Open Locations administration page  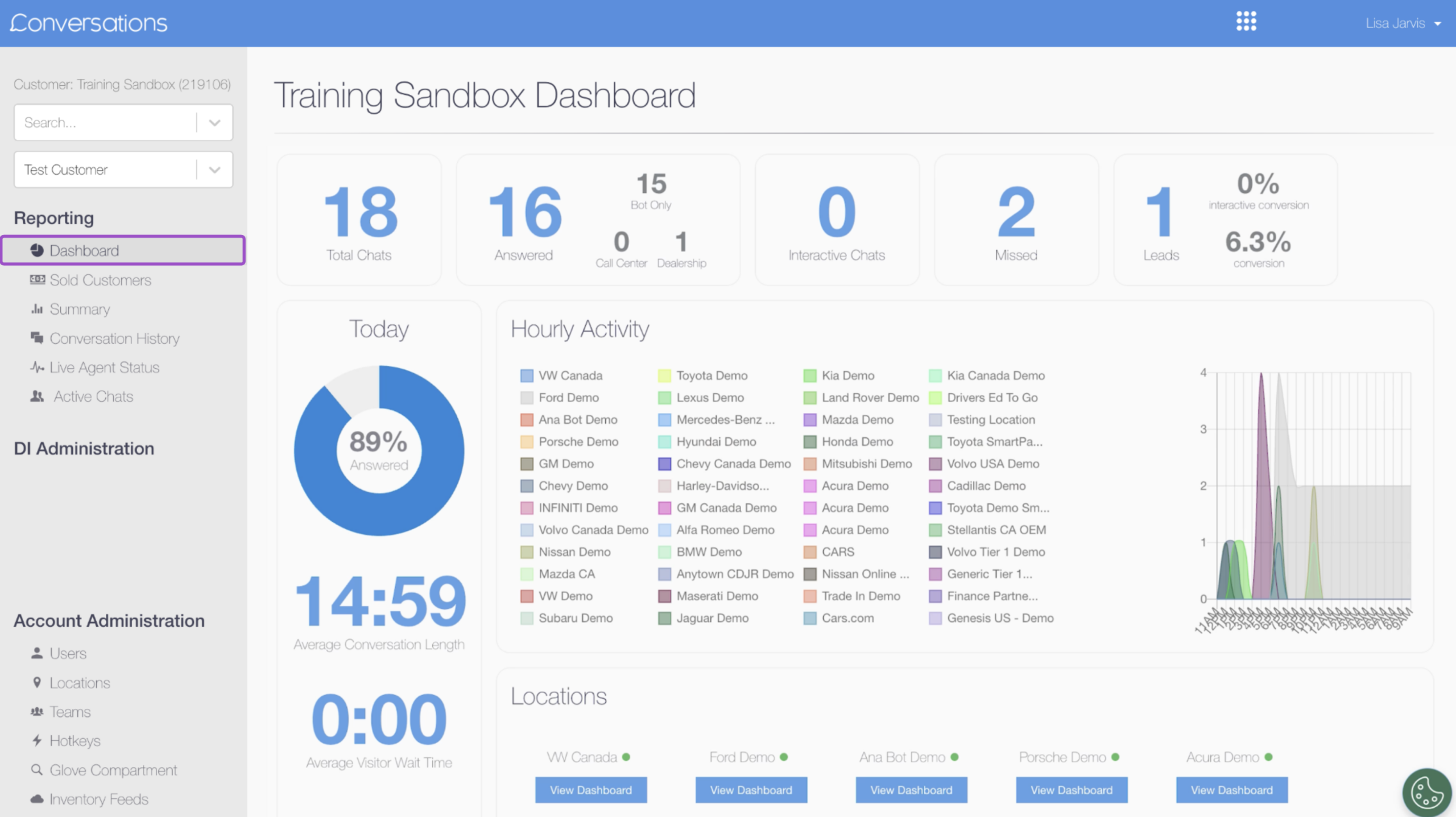coord(80,683)
